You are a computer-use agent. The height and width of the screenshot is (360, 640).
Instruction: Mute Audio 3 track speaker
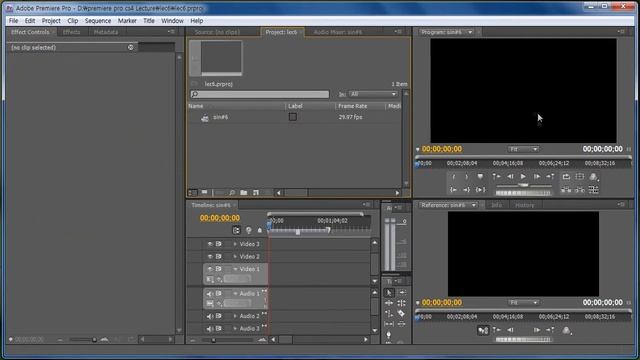pos(210,329)
